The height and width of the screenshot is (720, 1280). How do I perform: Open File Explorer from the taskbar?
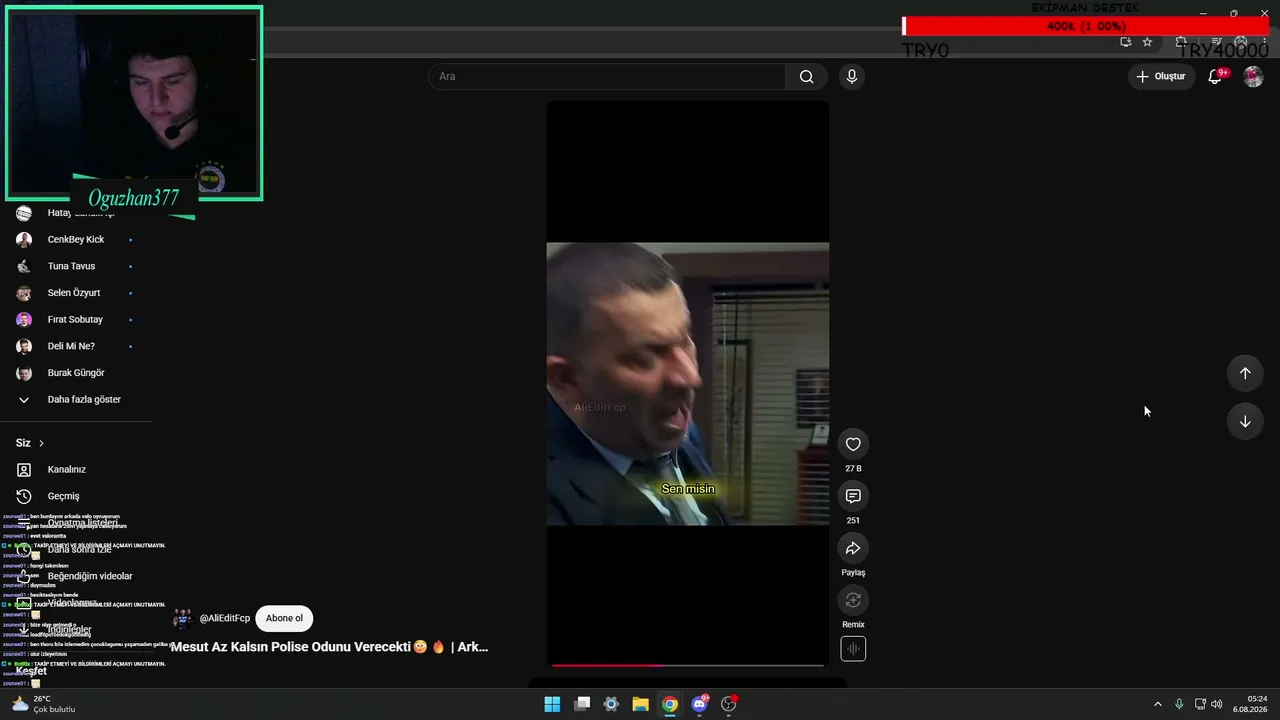640,704
